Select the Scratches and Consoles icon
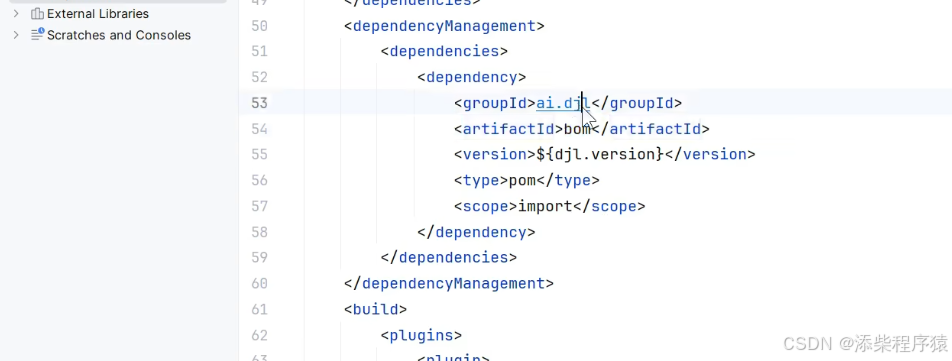Viewport: 952px width, 361px height. (37, 35)
